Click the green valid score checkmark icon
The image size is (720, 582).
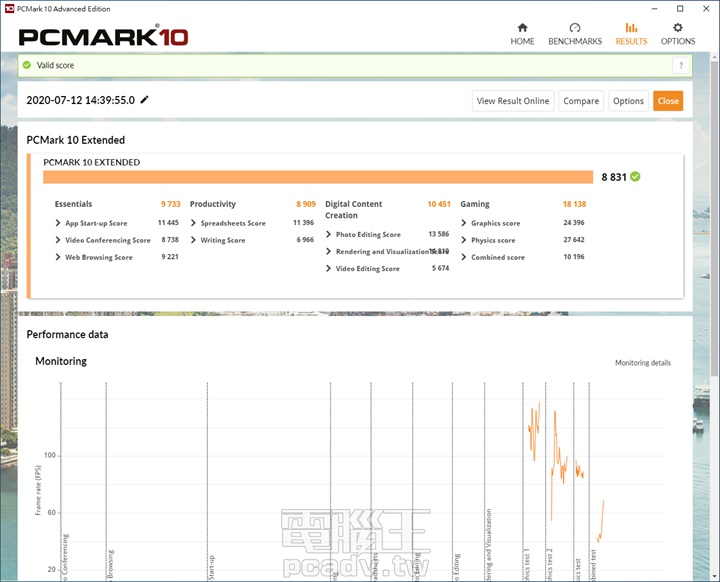click(27, 66)
